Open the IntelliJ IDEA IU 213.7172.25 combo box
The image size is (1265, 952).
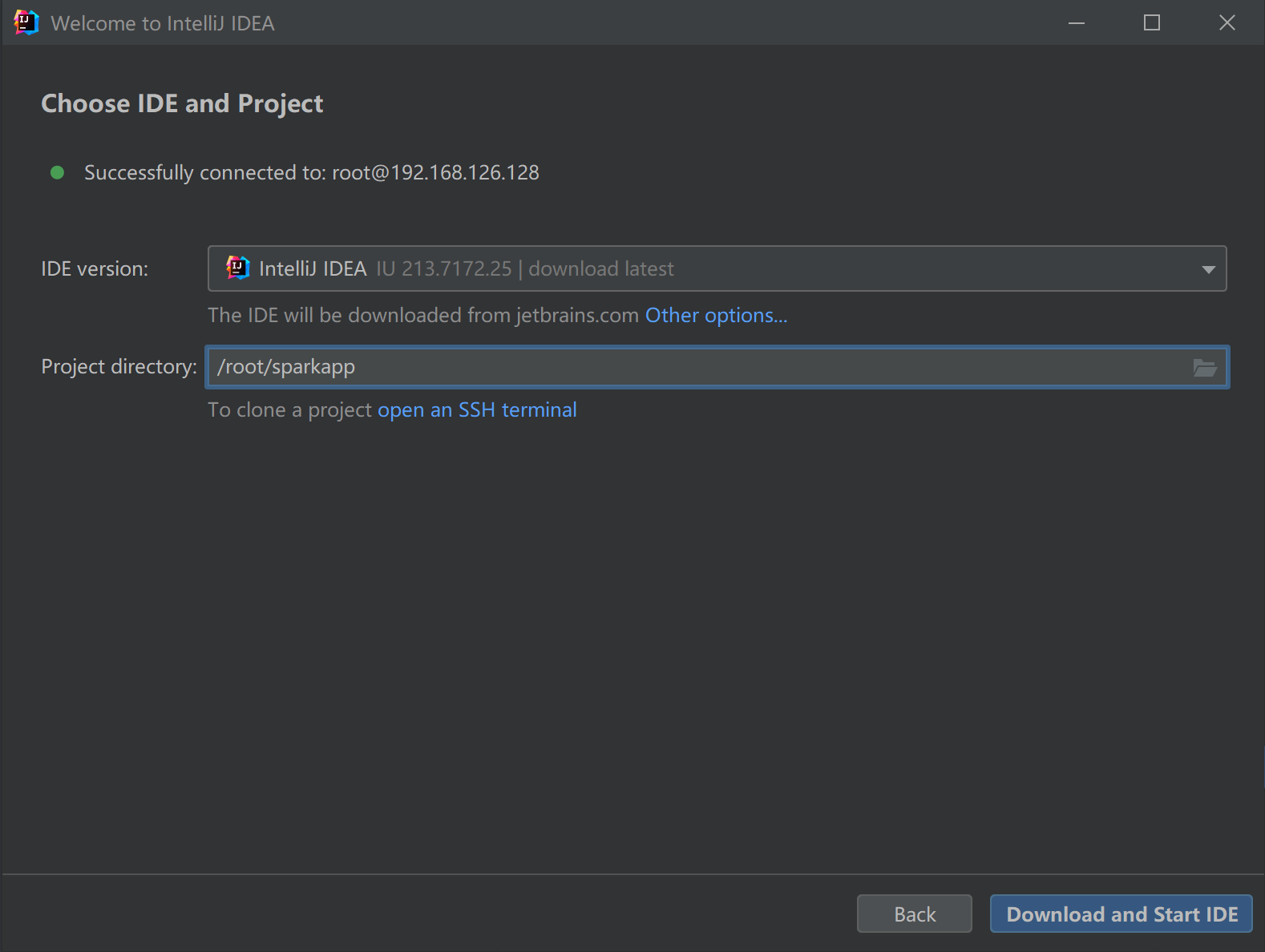(x=717, y=268)
